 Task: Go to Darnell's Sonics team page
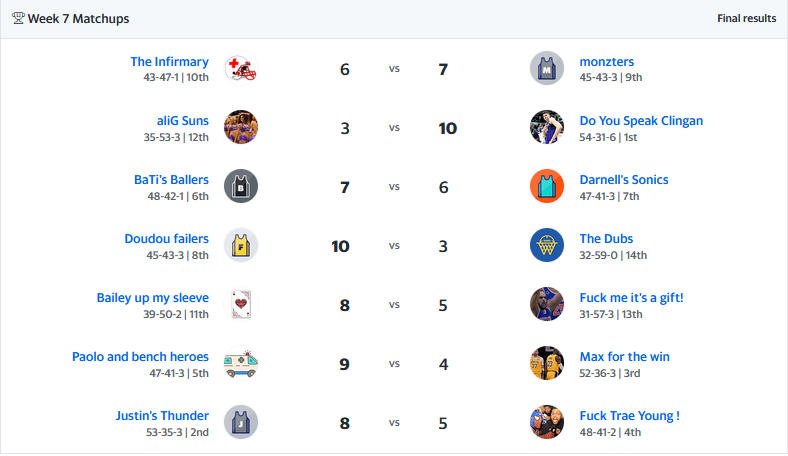(624, 180)
